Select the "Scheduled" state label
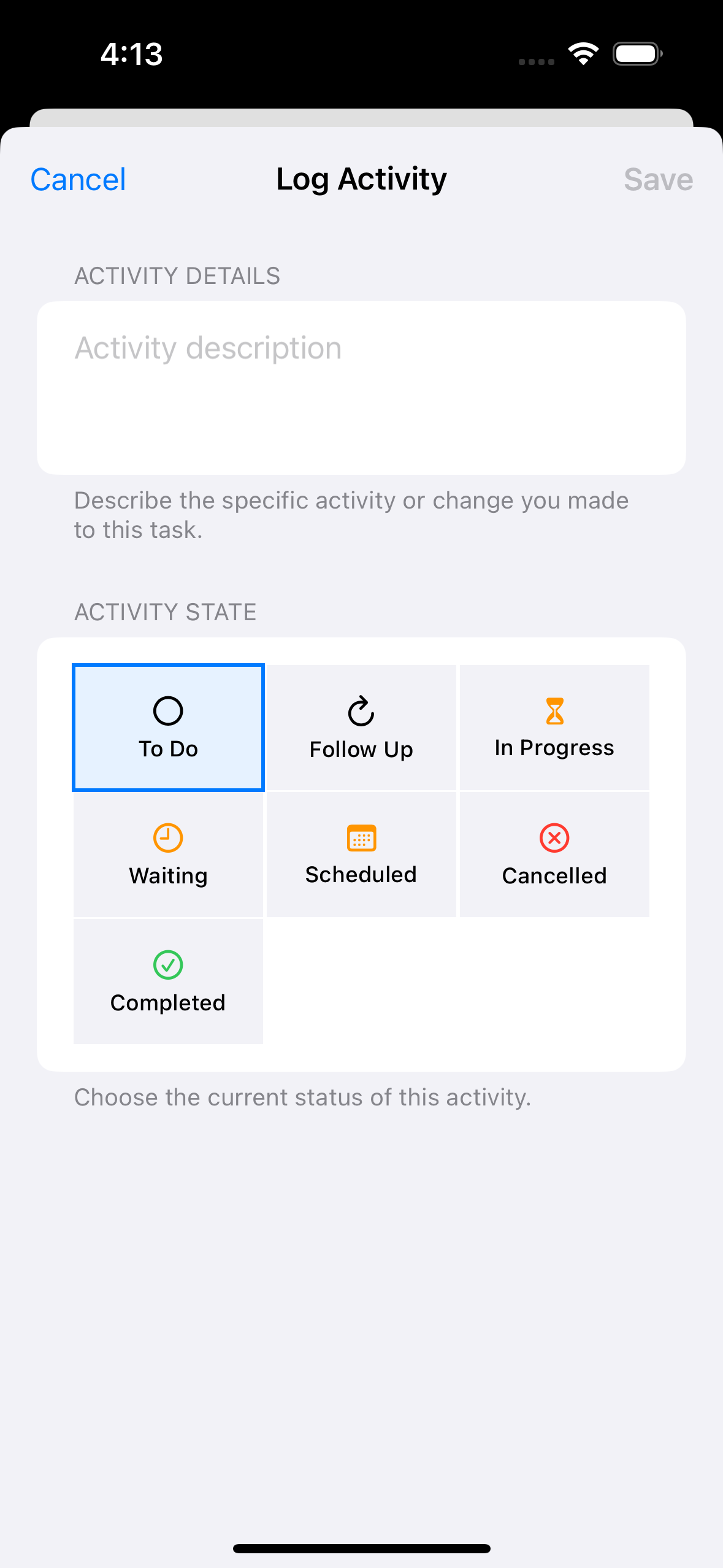The width and height of the screenshot is (723, 1568). click(x=361, y=875)
